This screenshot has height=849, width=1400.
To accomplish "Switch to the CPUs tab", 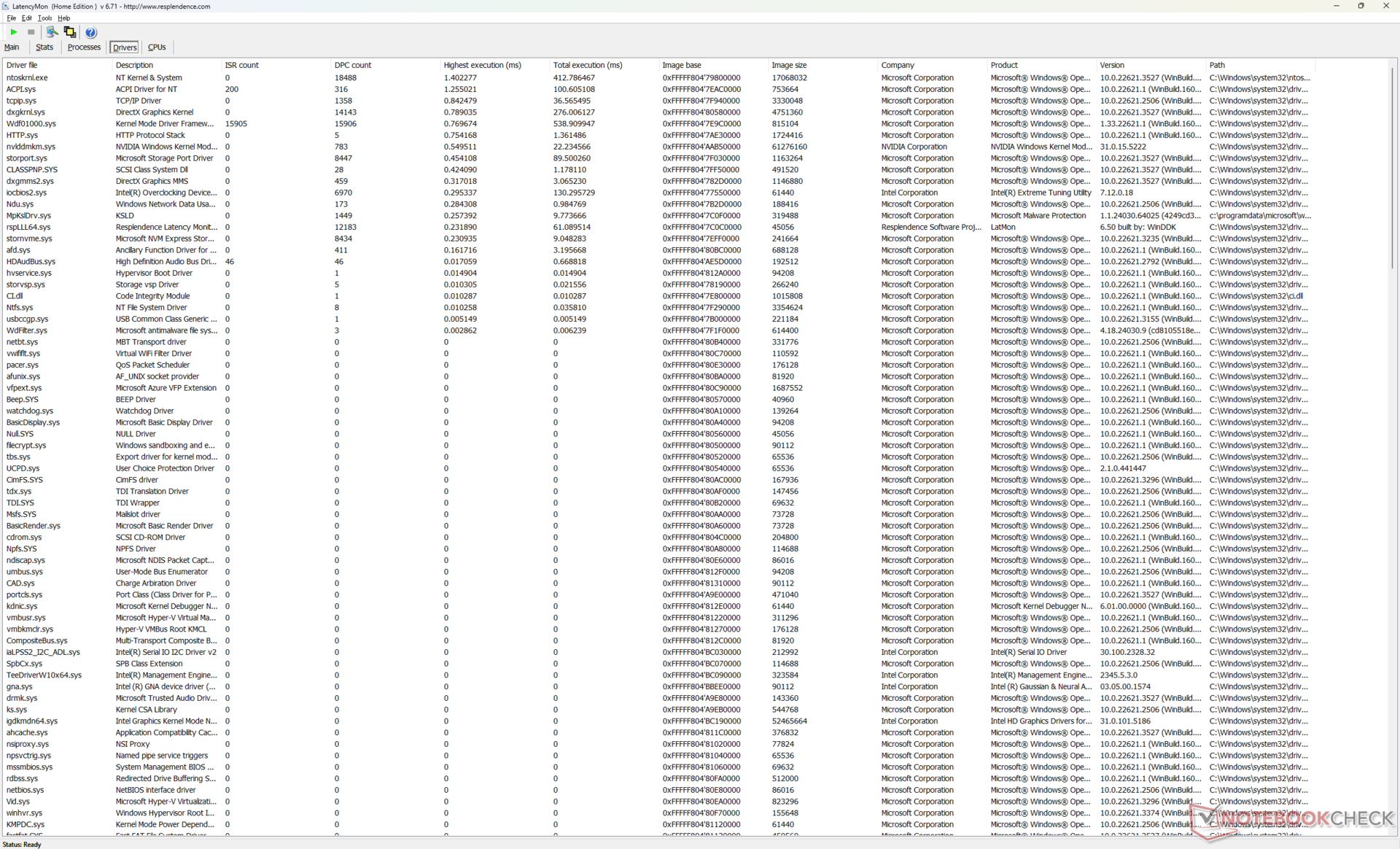I will click(157, 47).
